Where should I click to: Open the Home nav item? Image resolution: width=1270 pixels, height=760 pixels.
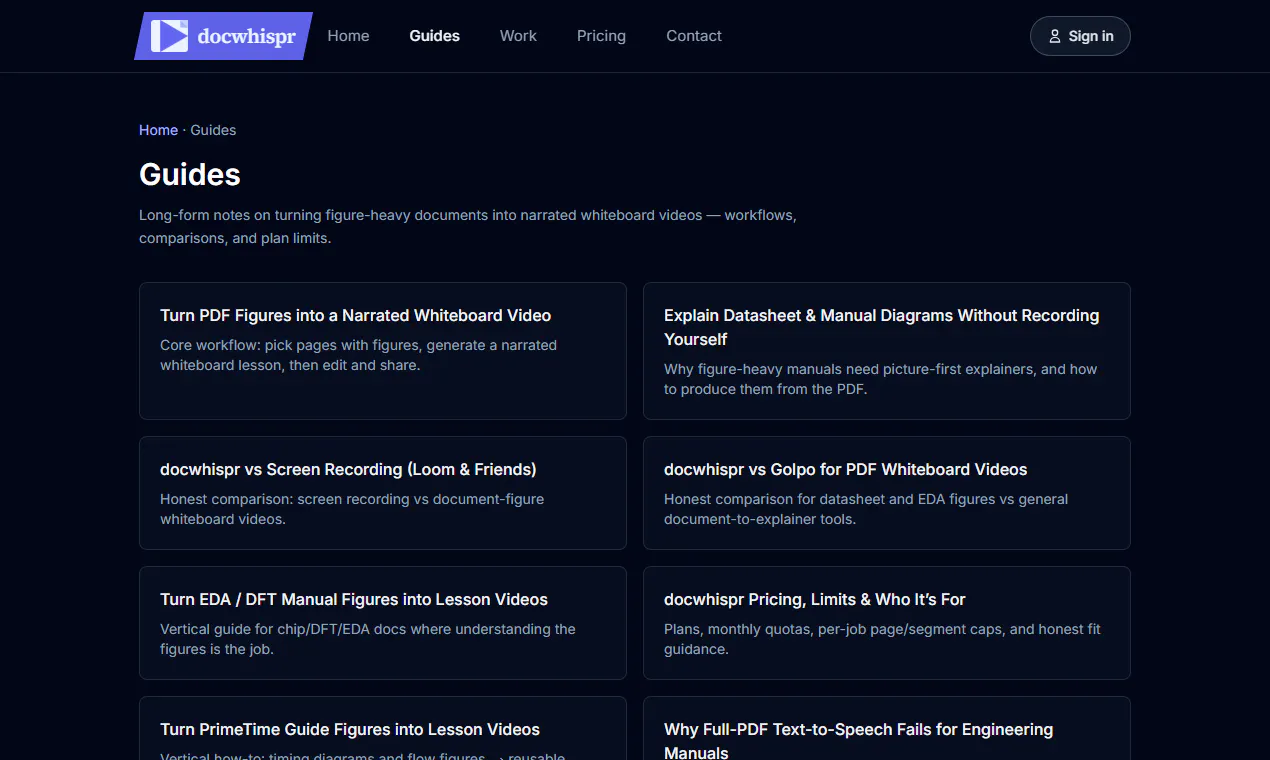pyautogui.click(x=348, y=36)
